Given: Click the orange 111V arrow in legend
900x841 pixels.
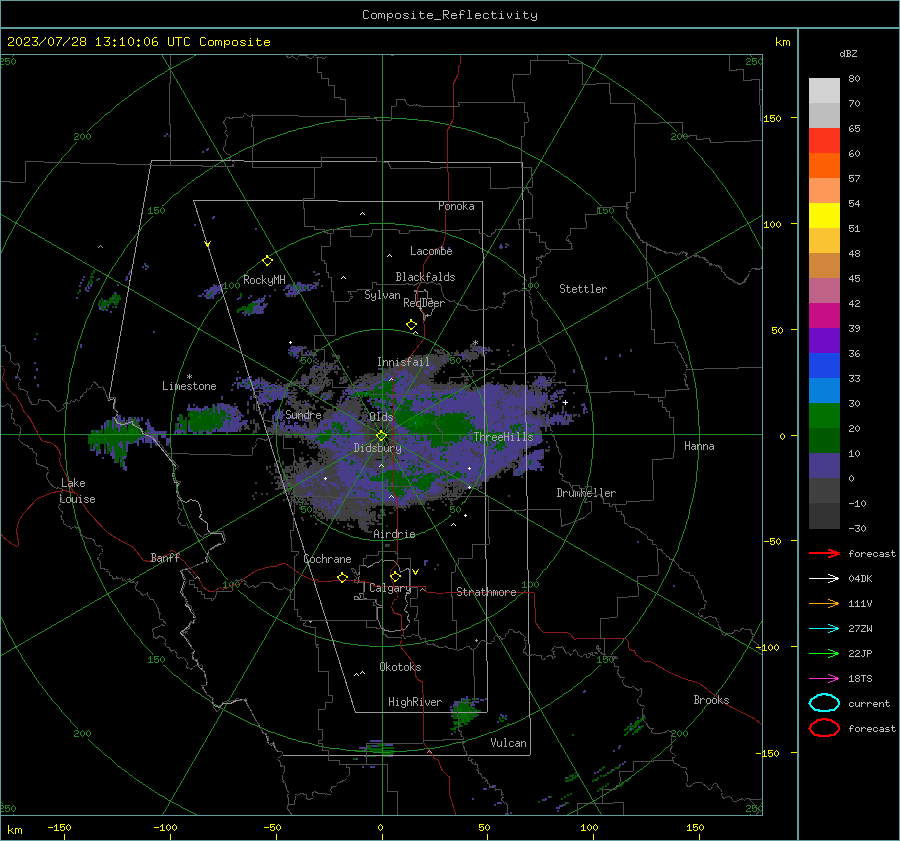Looking at the screenshot, I should point(824,603).
